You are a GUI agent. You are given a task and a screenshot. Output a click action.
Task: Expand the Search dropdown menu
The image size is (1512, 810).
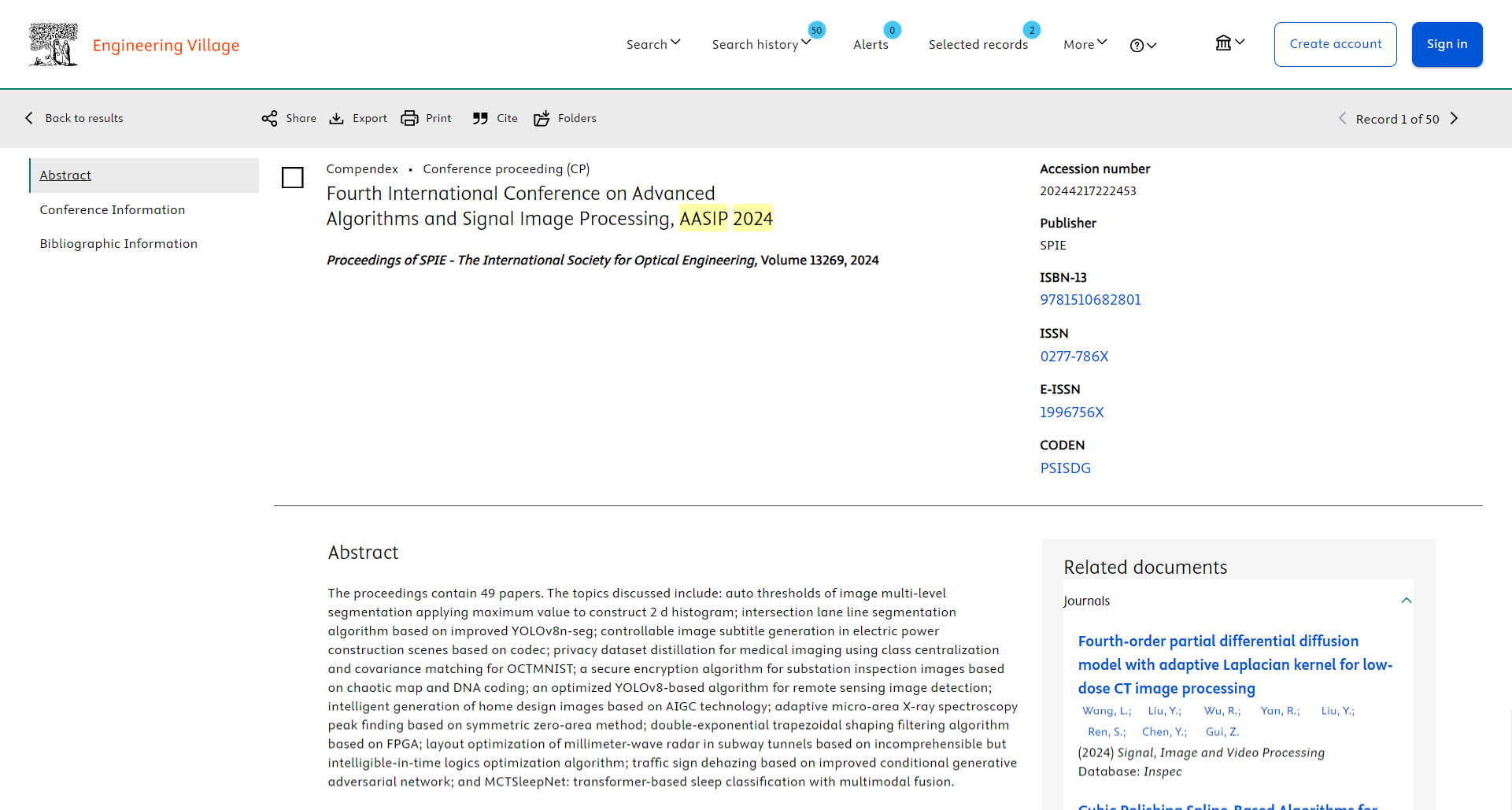click(x=653, y=44)
